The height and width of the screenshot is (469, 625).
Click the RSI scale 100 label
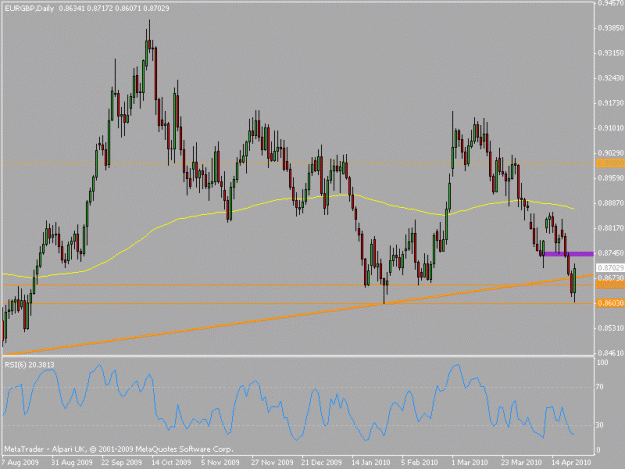click(x=602, y=362)
